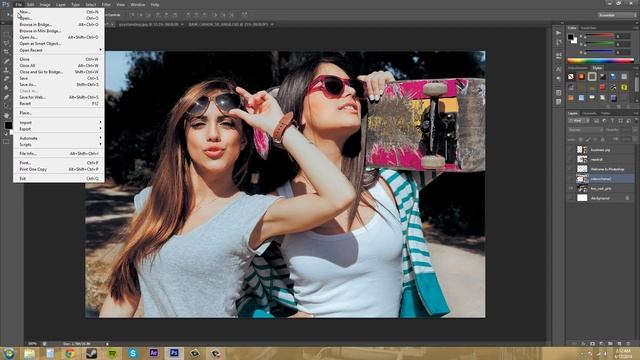Delete layer using the trash icon
Screen dimensions: 640x360
[x=628, y=344]
